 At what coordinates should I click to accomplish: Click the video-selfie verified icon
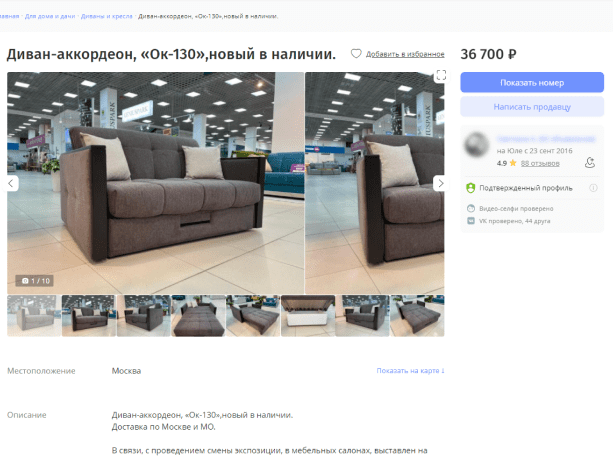tap(471, 208)
